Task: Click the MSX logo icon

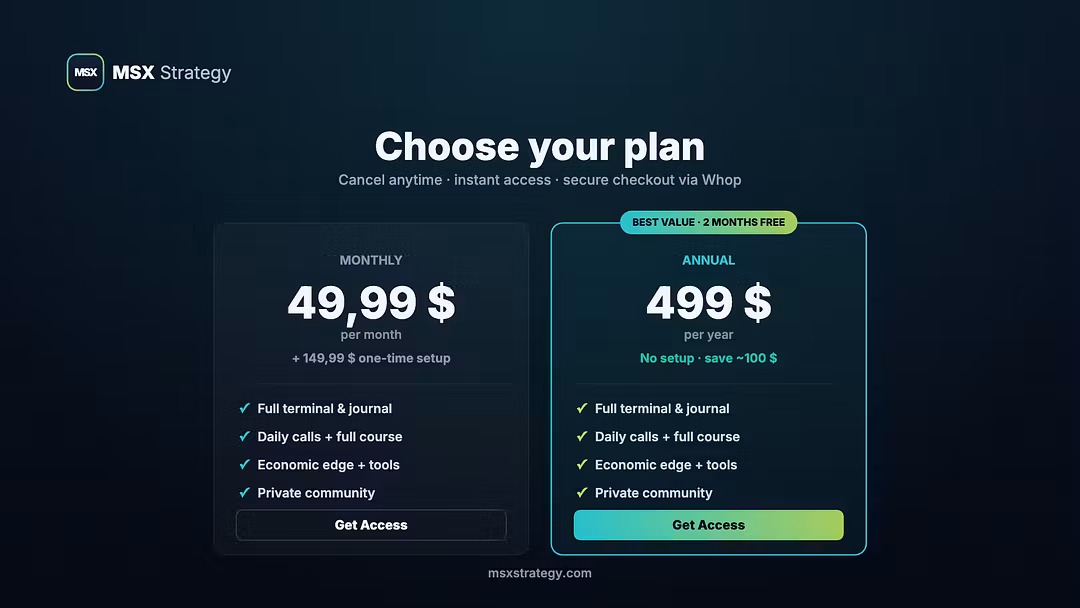Action: click(85, 72)
